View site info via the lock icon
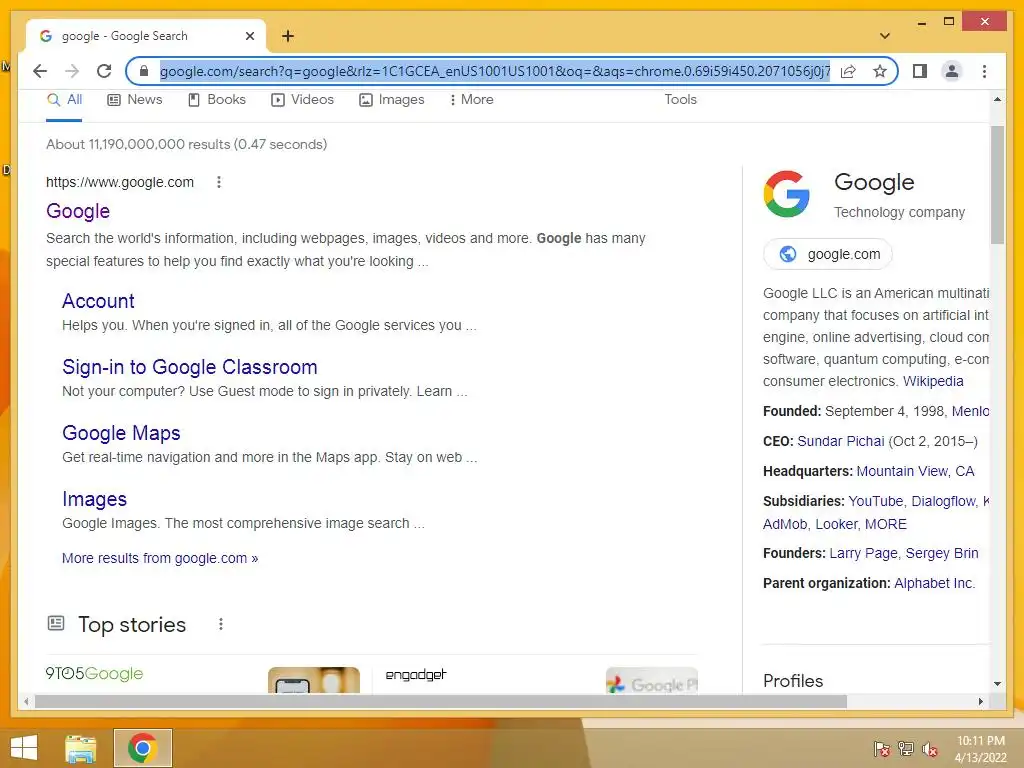Screen dimensions: 1024x768 point(144,71)
